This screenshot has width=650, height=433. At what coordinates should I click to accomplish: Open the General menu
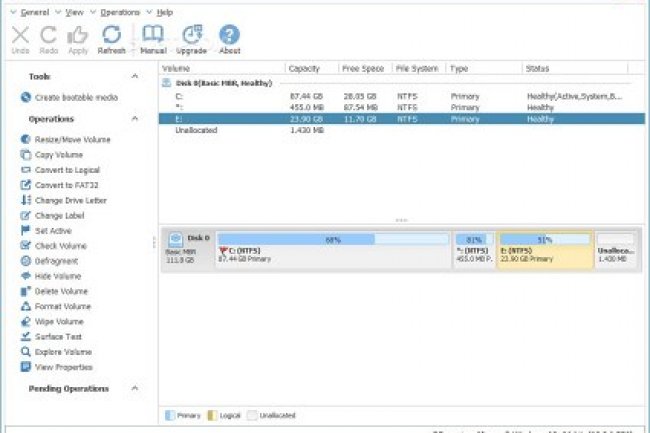[34, 12]
